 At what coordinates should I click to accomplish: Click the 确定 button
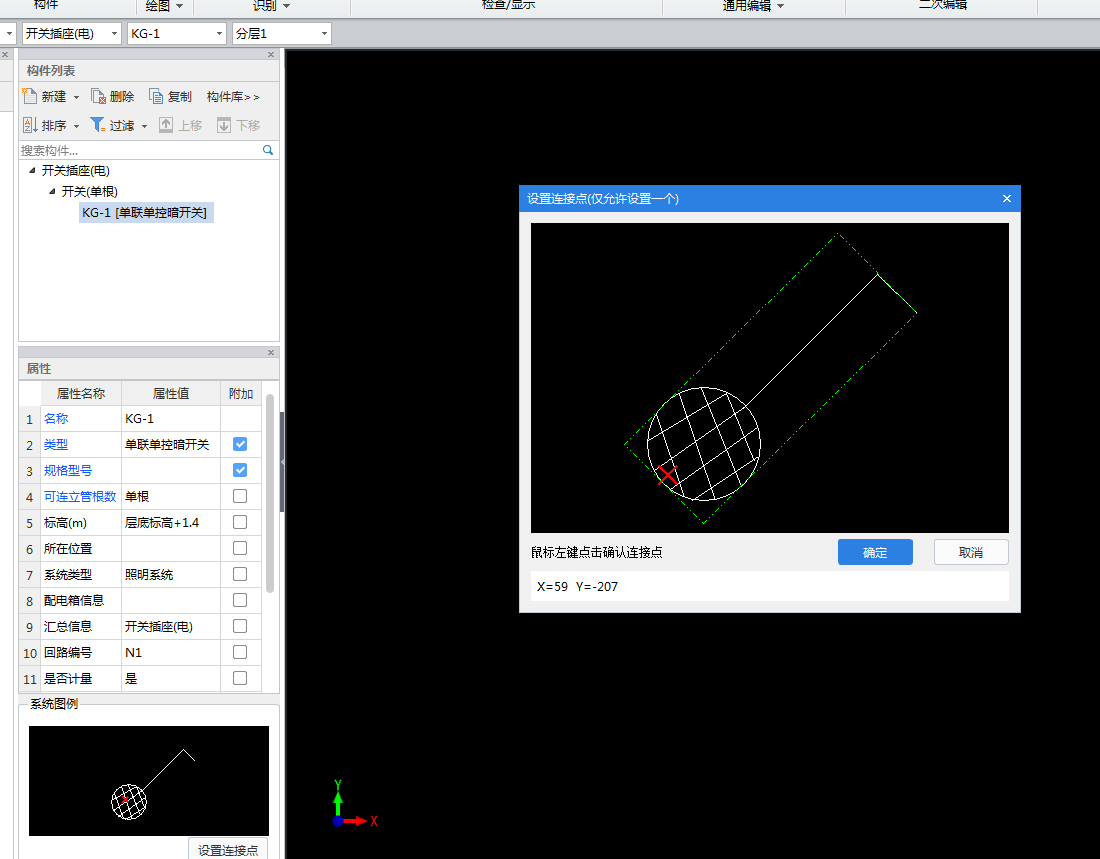pyautogui.click(x=875, y=552)
